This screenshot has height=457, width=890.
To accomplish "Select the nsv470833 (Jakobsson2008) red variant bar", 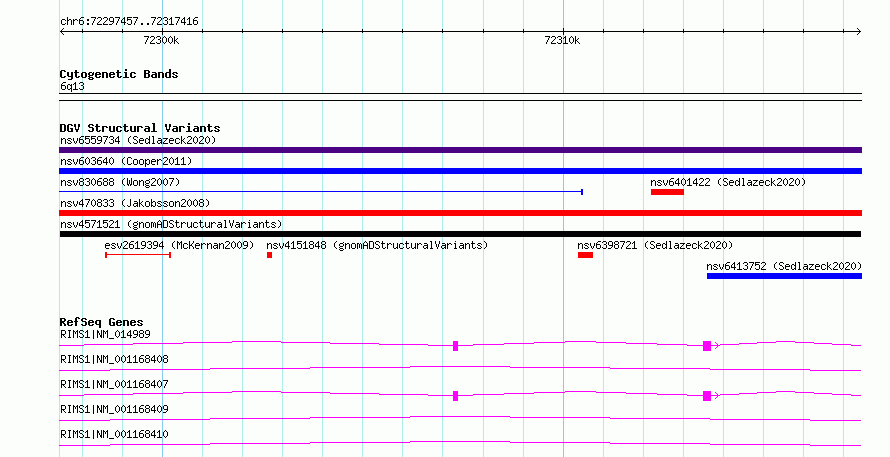I will (x=460, y=213).
